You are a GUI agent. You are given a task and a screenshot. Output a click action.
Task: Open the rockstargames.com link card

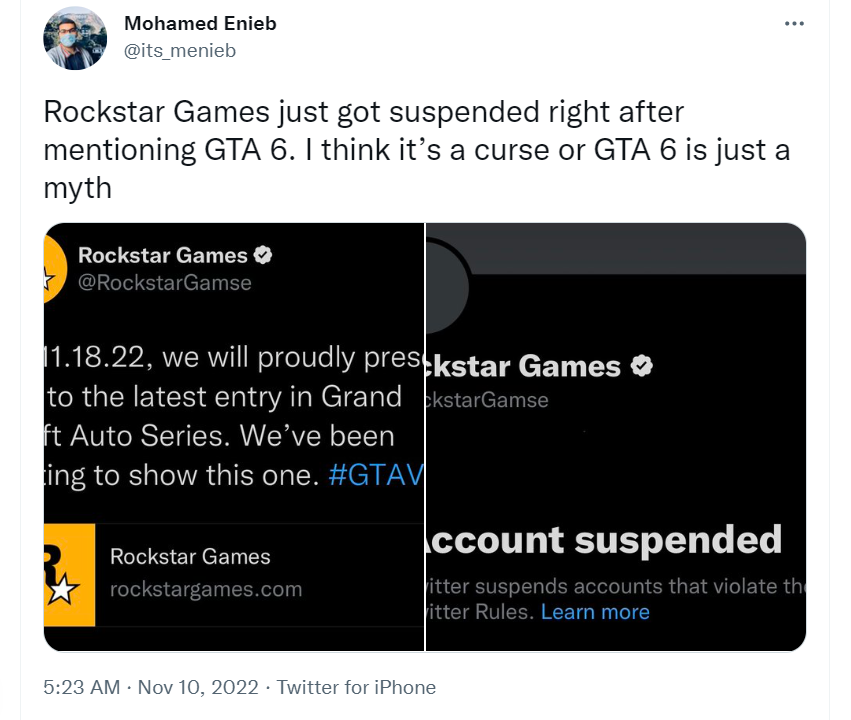pyautogui.click(x=234, y=575)
